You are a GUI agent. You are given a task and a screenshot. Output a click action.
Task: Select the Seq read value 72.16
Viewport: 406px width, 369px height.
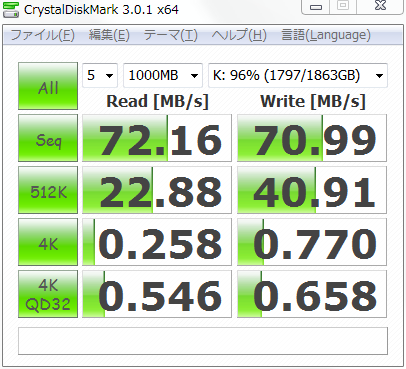click(157, 138)
